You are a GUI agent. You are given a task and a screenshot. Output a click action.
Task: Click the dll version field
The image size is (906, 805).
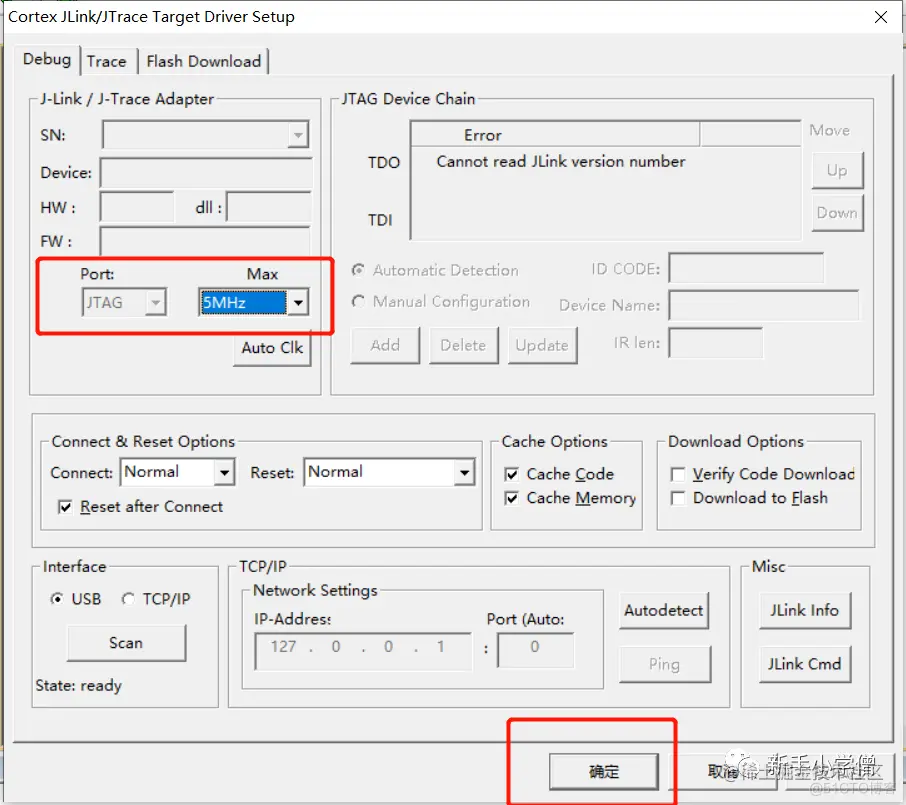click(269, 207)
